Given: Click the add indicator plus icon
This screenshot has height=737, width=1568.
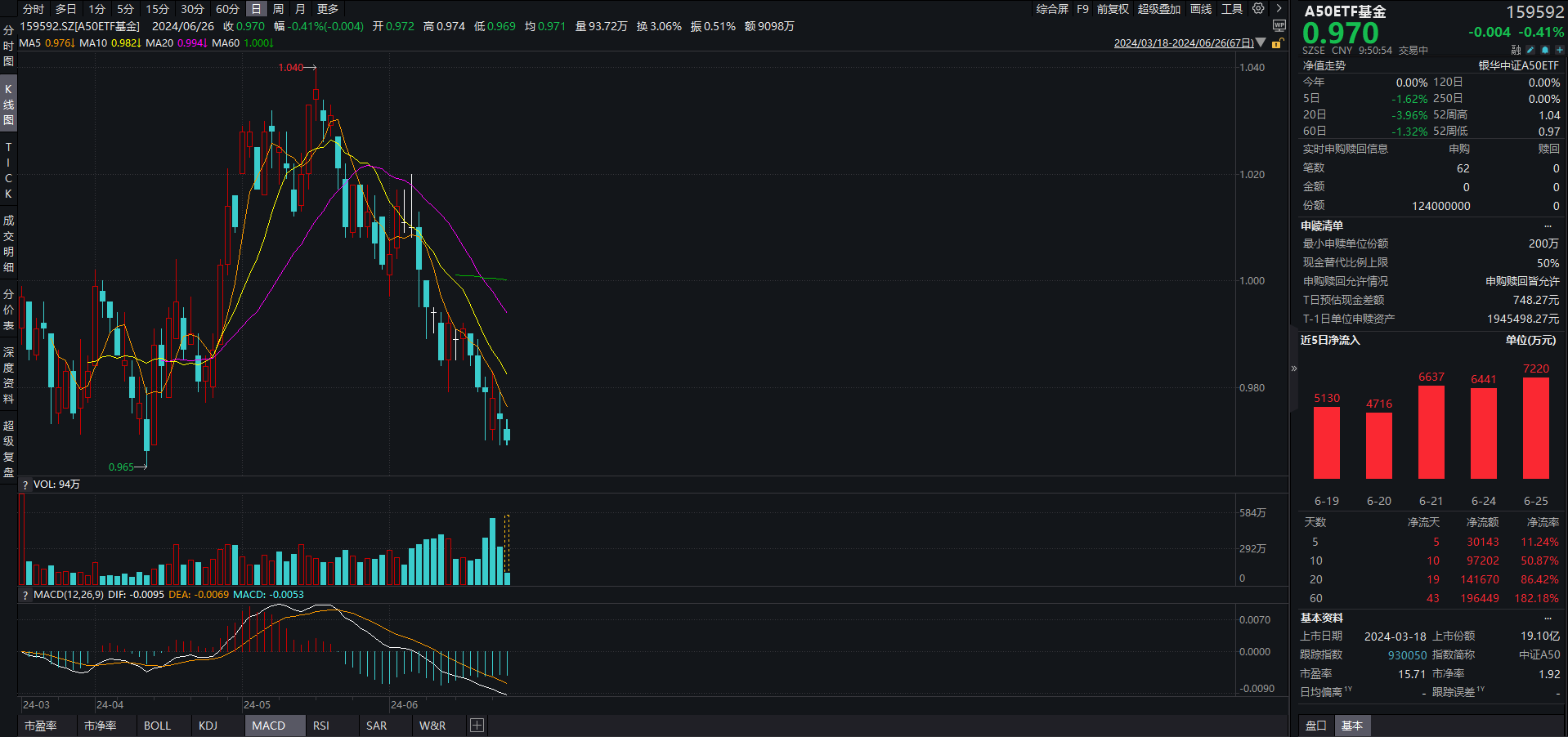Looking at the screenshot, I should [477, 726].
